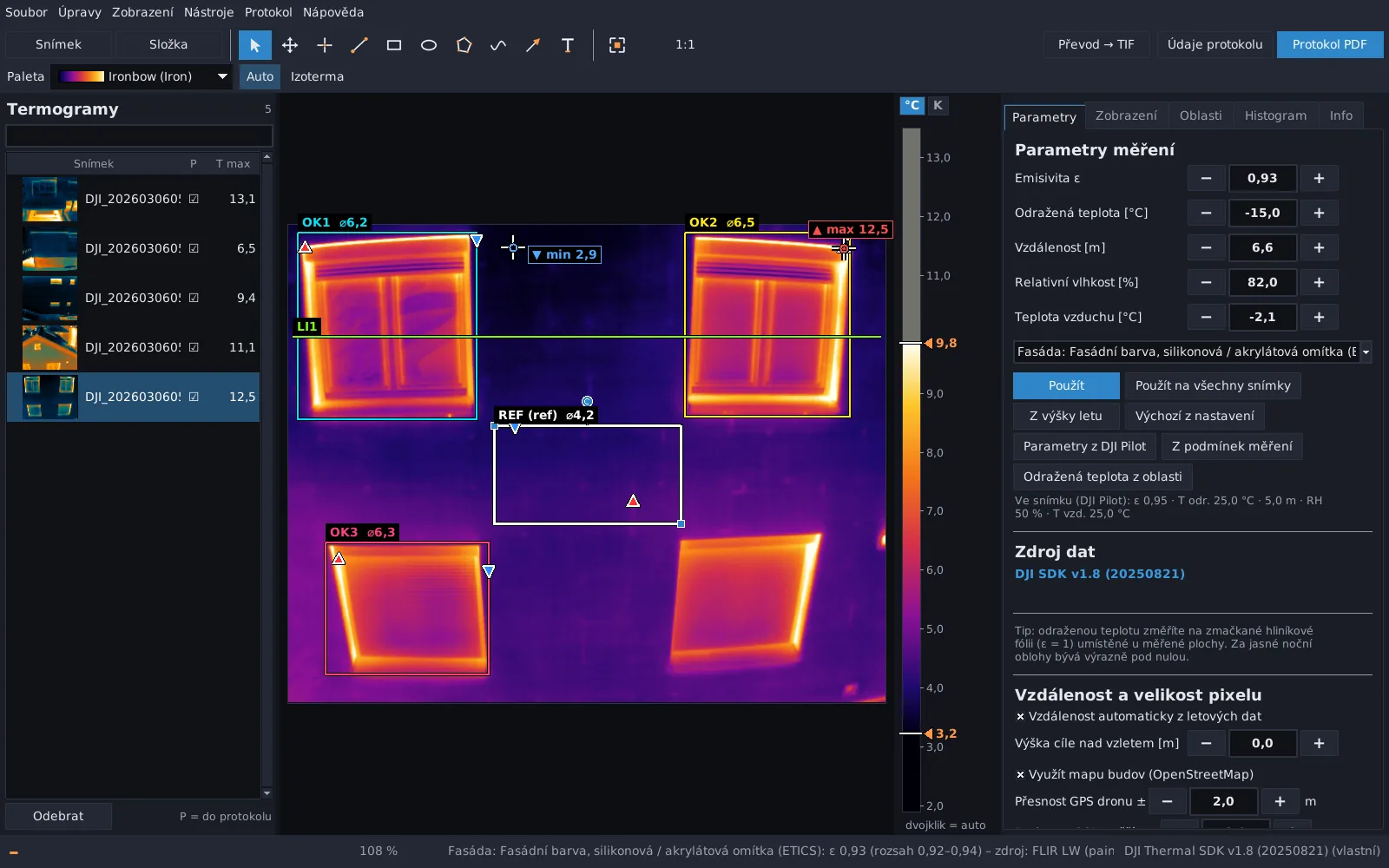Image resolution: width=1389 pixels, height=868 pixels.
Task: Decrease reflected temperature with minus
Action: 1206,213
